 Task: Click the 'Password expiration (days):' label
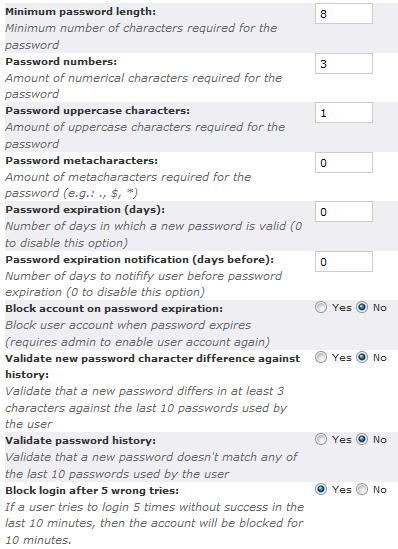click(x=85, y=210)
